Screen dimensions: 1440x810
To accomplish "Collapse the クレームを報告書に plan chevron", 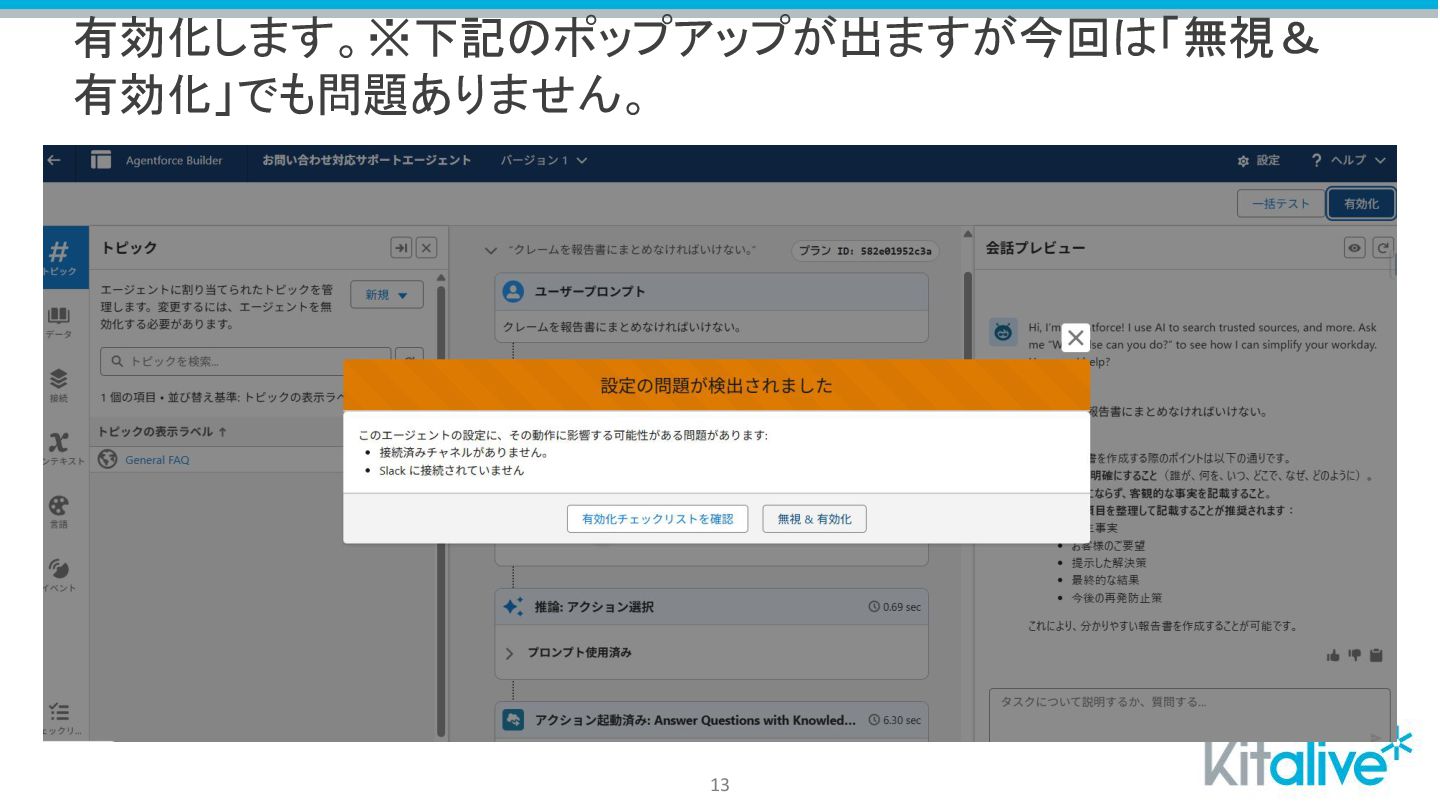I will coord(490,250).
